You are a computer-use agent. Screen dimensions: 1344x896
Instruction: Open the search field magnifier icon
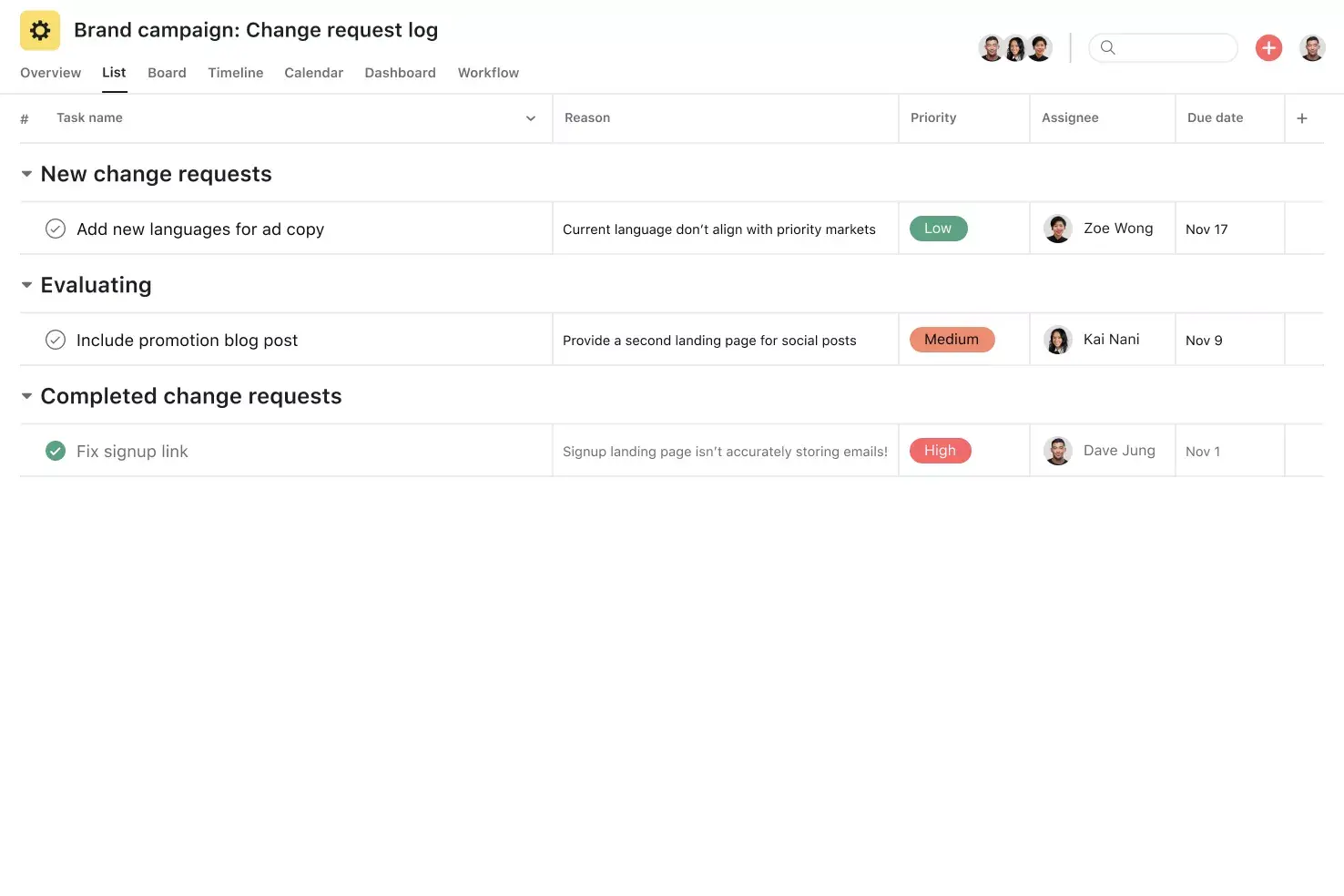tap(1107, 47)
